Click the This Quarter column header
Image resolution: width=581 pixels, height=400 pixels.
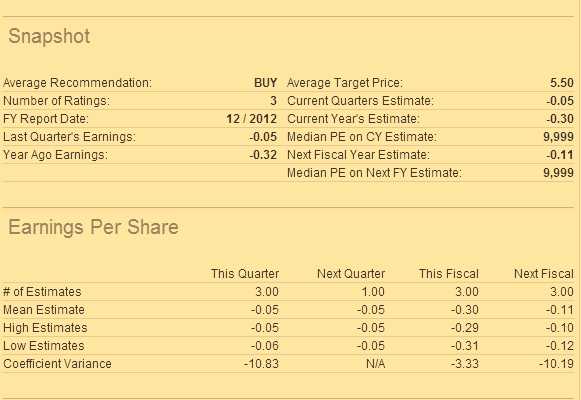click(x=245, y=274)
